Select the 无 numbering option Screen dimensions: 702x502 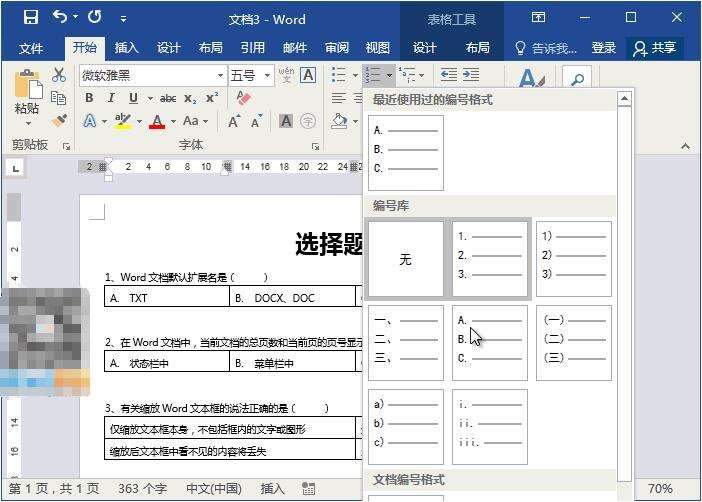(x=406, y=259)
